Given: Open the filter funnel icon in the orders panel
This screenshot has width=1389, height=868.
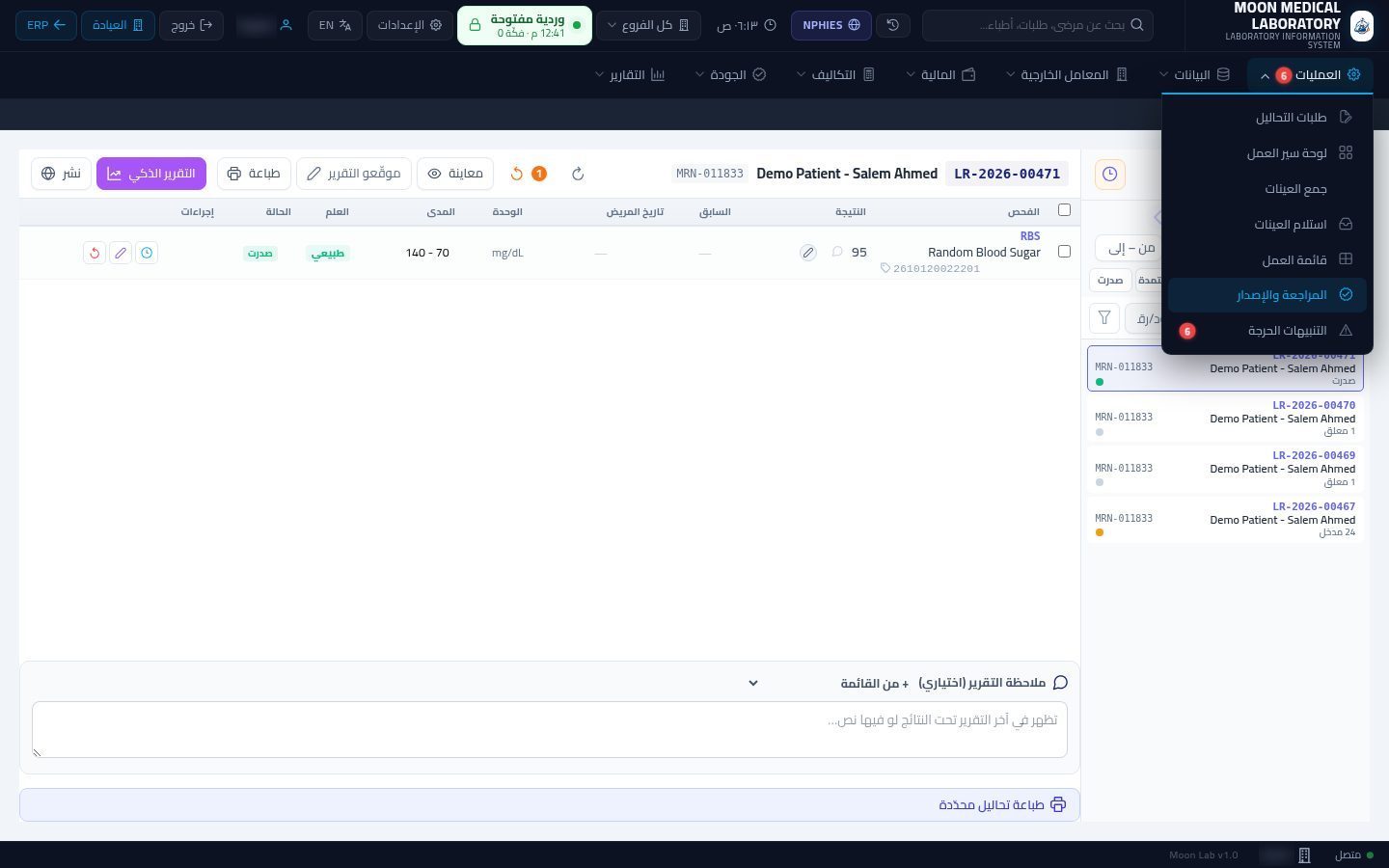Looking at the screenshot, I should click(1104, 317).
